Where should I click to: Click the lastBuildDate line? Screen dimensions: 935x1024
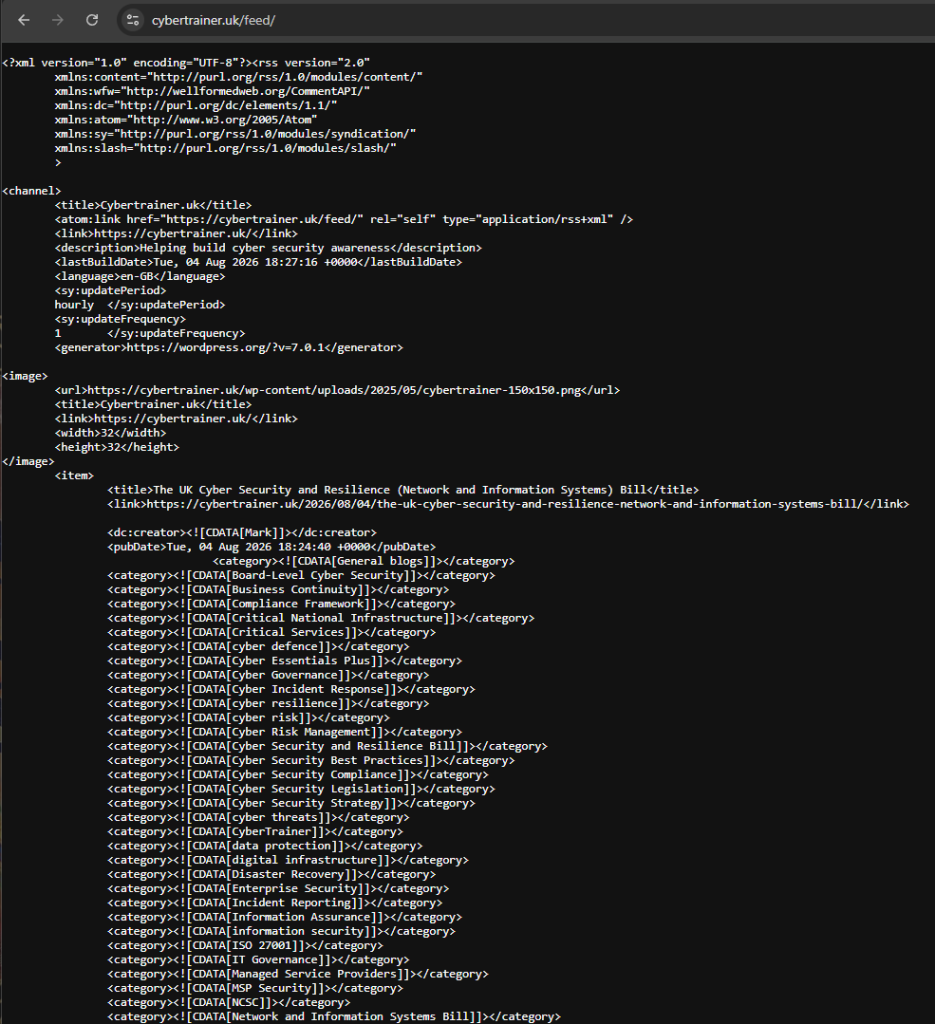click(259, 262)
